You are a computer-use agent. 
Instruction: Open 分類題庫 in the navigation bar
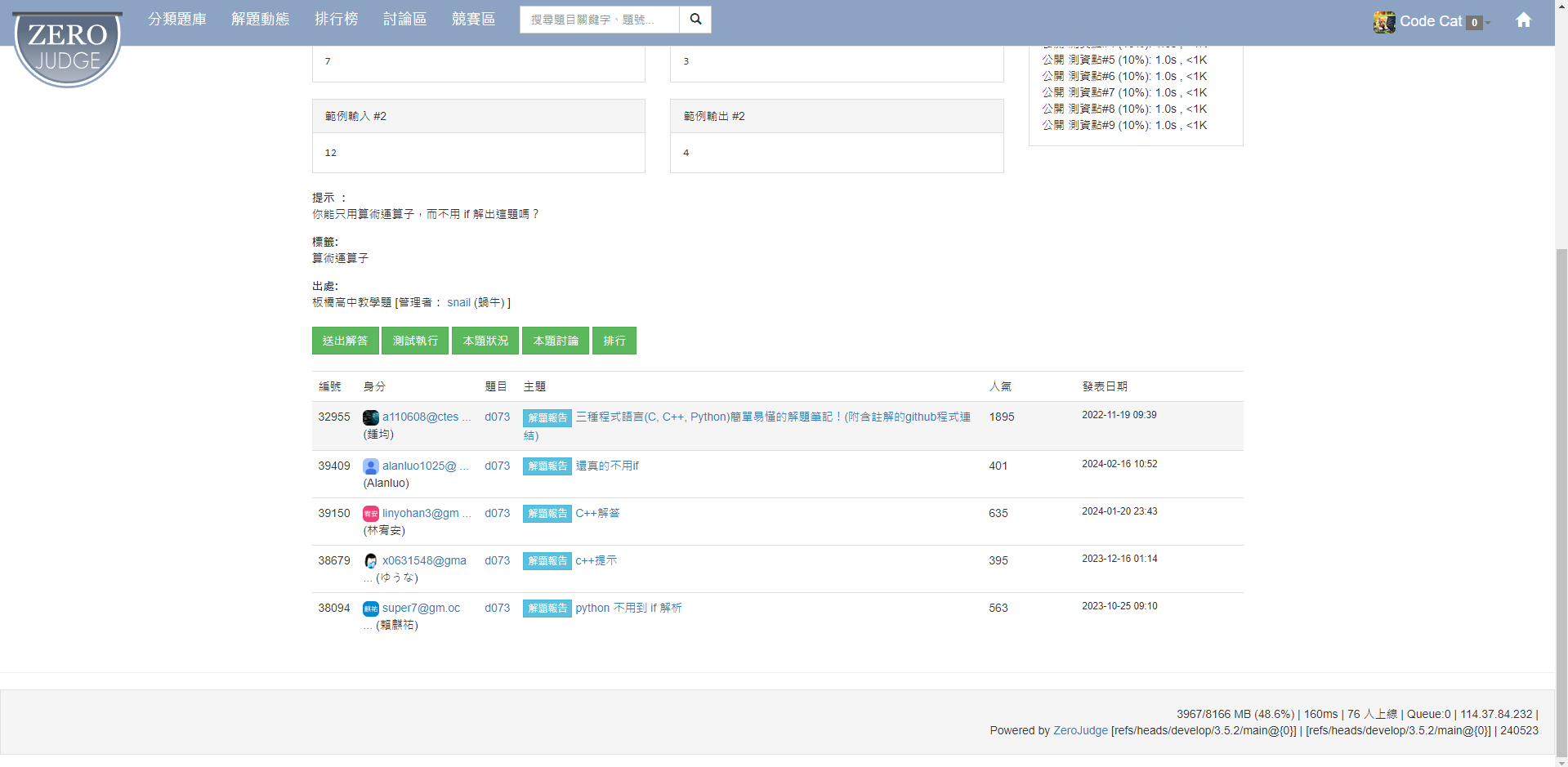[x=177, y=19]
